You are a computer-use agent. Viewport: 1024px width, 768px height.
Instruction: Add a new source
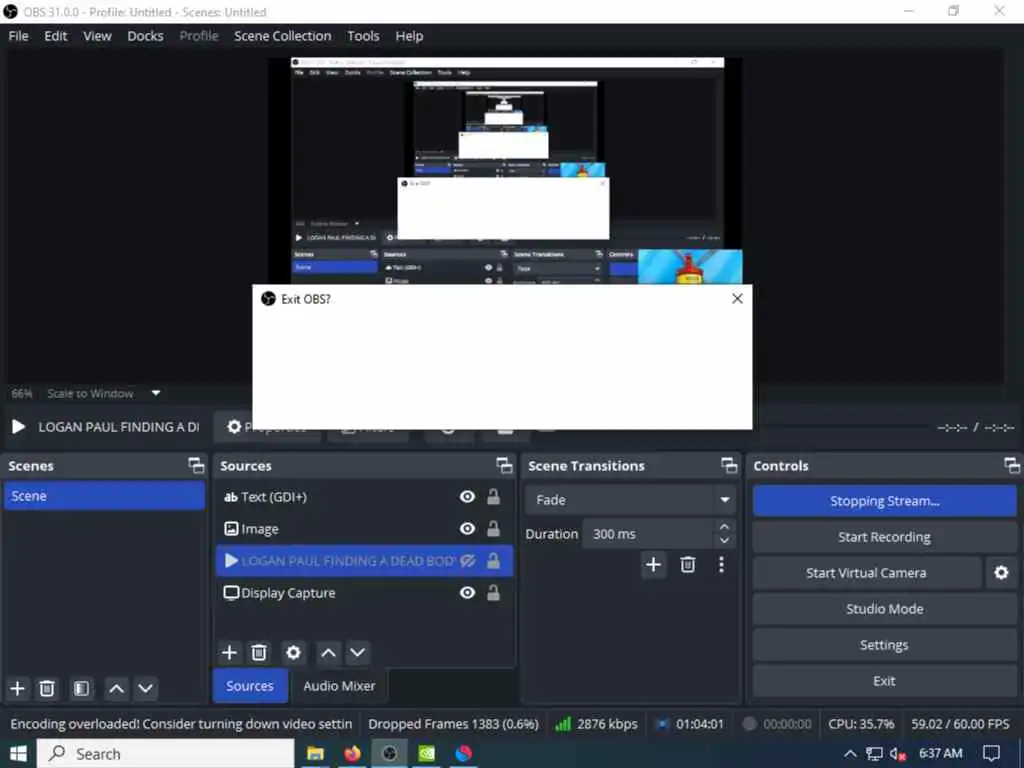coord(229,652)
